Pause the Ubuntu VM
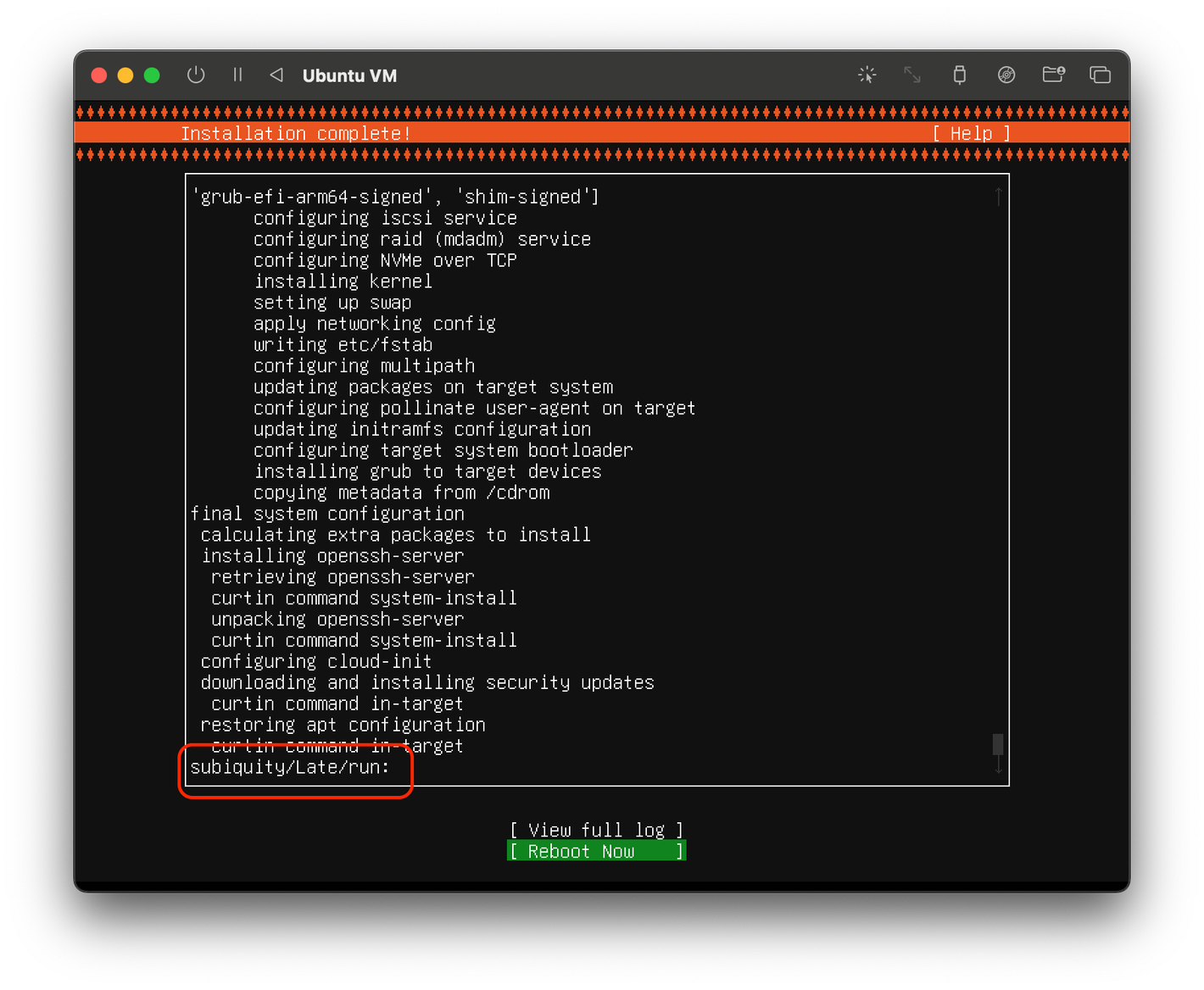 click(x=237, y=75)
